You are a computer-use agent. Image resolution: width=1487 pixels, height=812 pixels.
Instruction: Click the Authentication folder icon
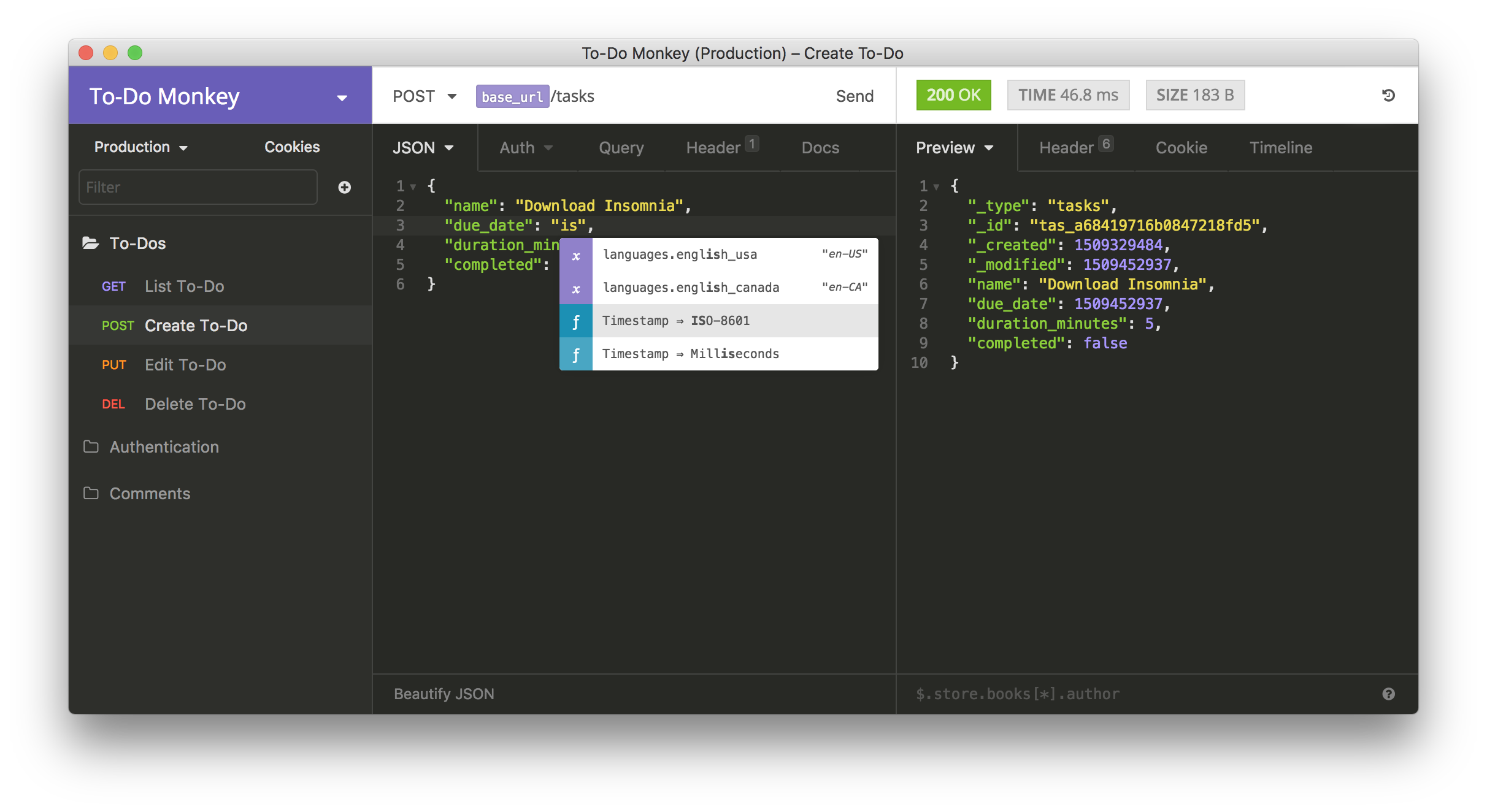coord(91,446)
